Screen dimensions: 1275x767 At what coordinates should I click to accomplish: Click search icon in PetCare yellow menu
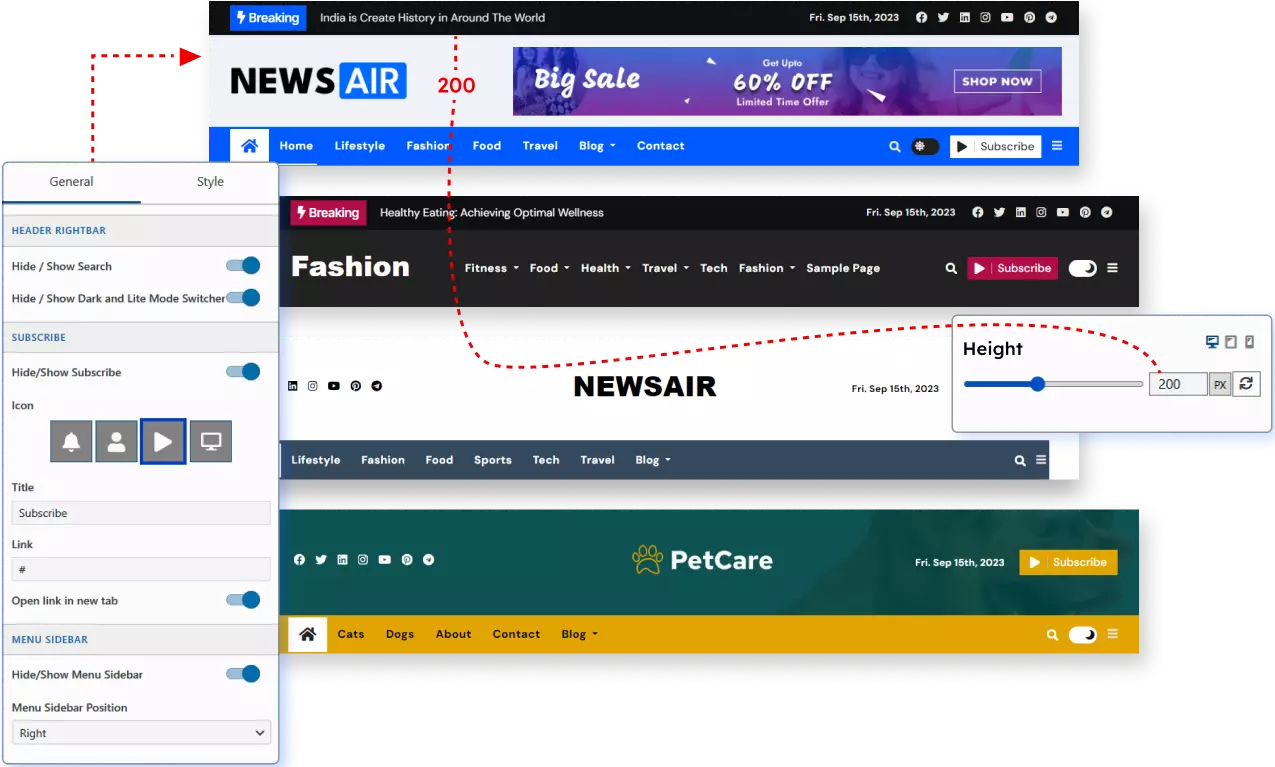point(1052,634)
